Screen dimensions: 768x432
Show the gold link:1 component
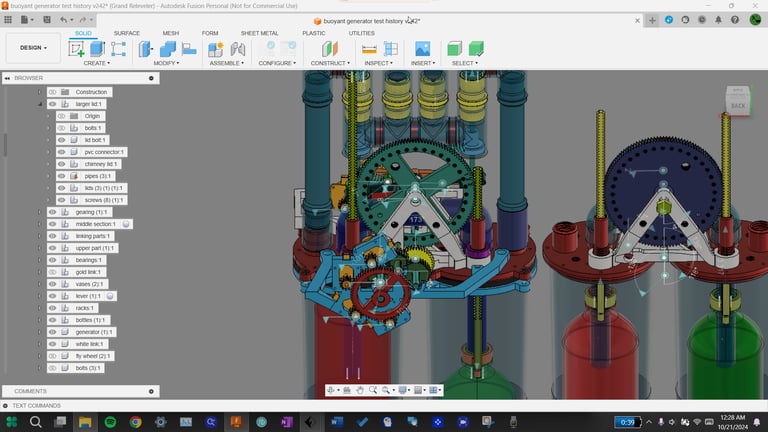coord(52,272)
